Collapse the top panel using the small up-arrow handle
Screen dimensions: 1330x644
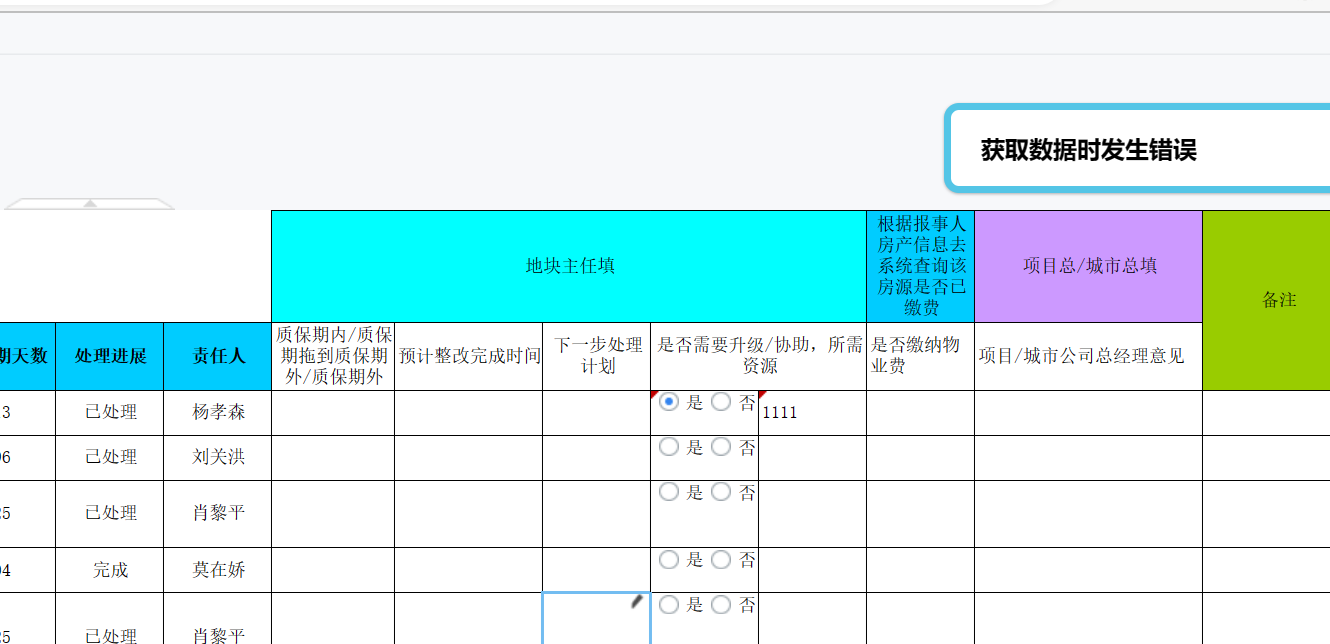pyautogui.click(x=90, y=204)
